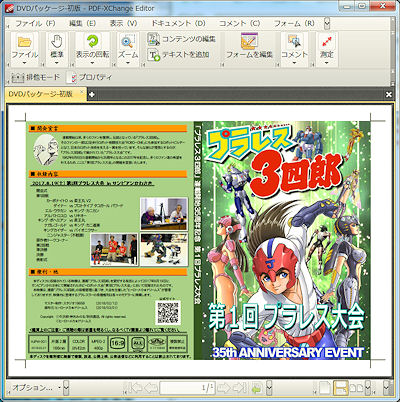Switch to DVDパッケージ-初版 document tab
This screenshot has height=402, width=400.
tap(41, 94)
